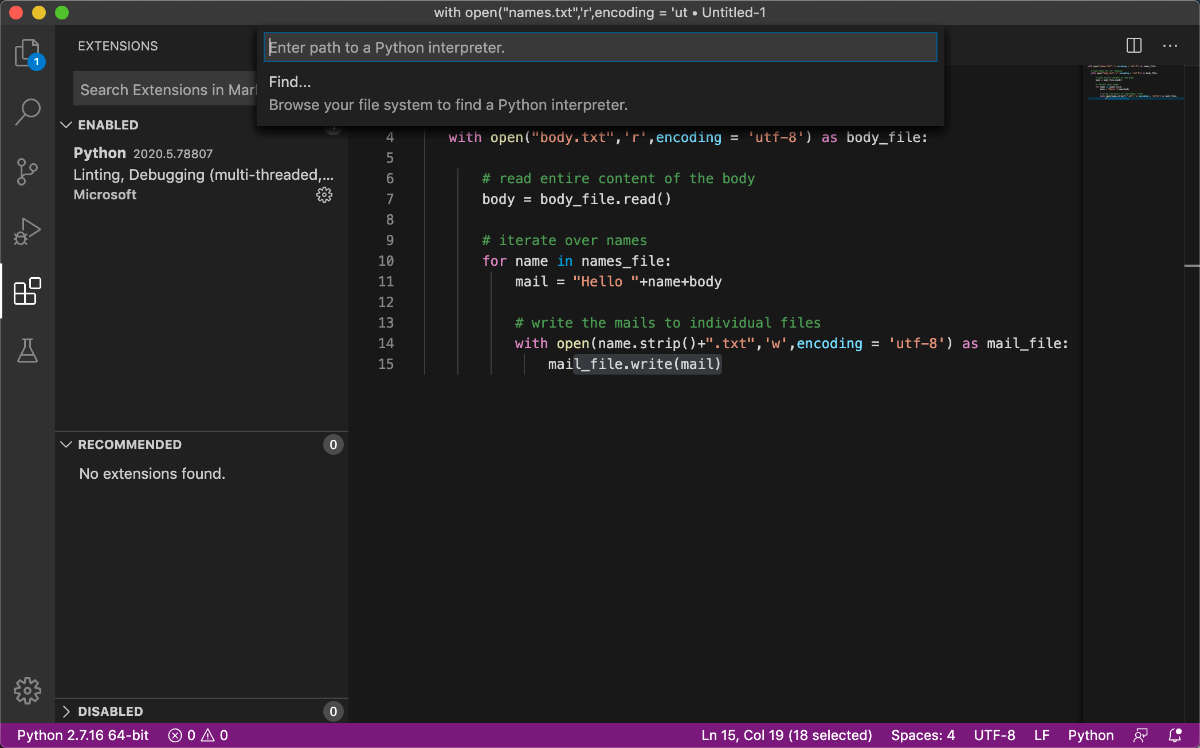Open the Search view

tap(27, 111)
